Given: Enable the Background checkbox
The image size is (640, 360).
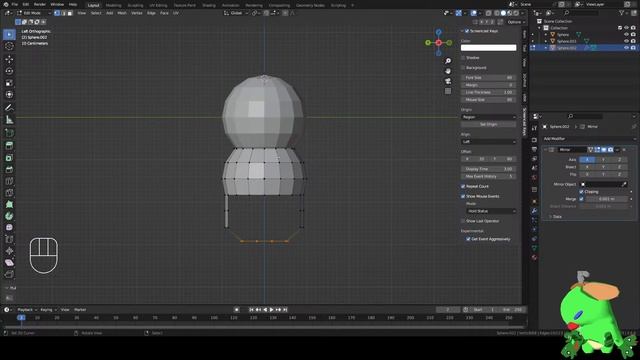Looking at the screenshot, I should click(463, 68).
